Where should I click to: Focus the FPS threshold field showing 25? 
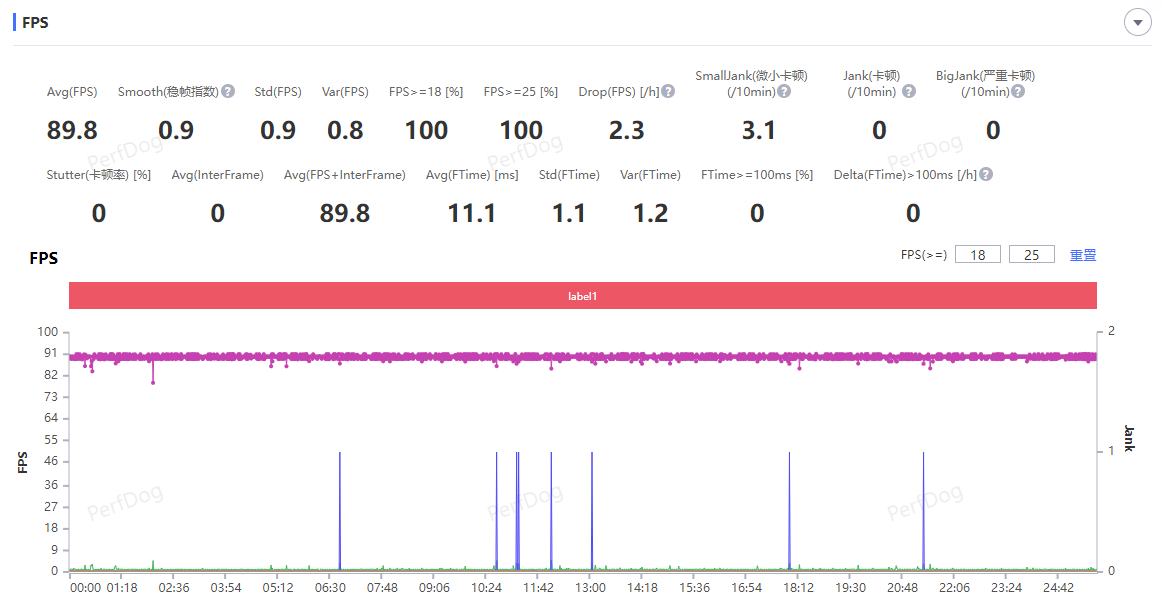click(x=1032, y=255)
